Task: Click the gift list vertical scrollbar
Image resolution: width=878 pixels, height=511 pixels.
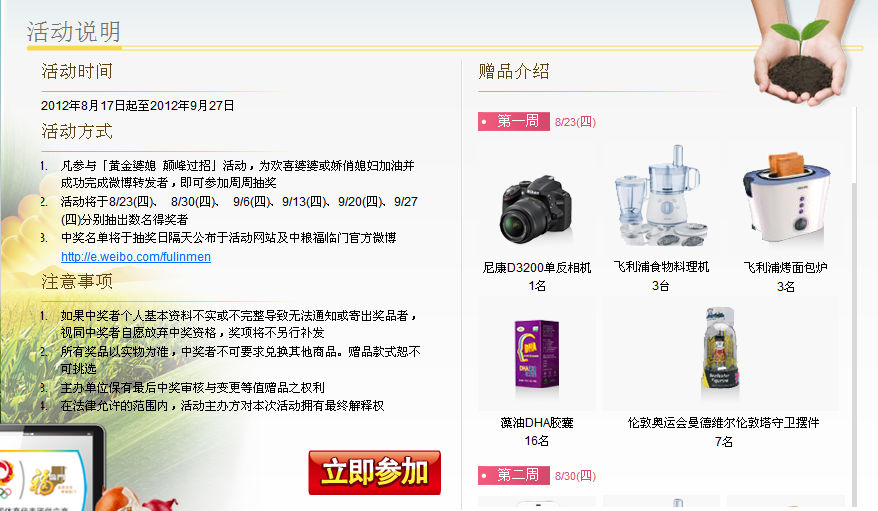Action: click(x=854, y=308)
